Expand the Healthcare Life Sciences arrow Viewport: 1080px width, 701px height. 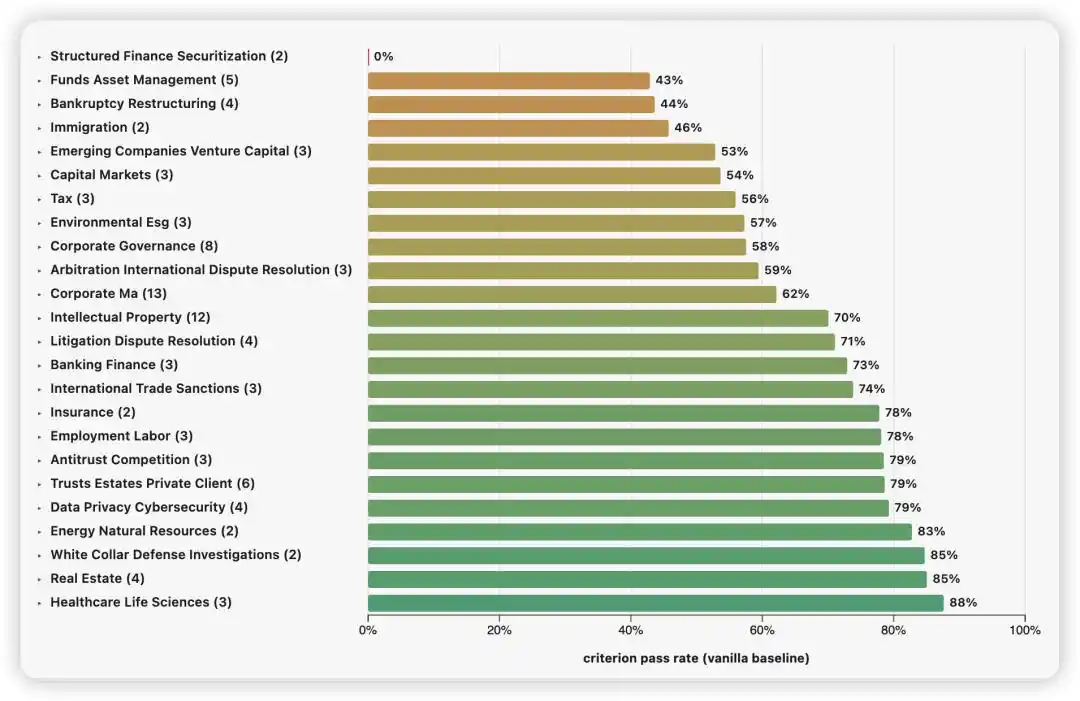pyautogui.click(x=39, y=603)
